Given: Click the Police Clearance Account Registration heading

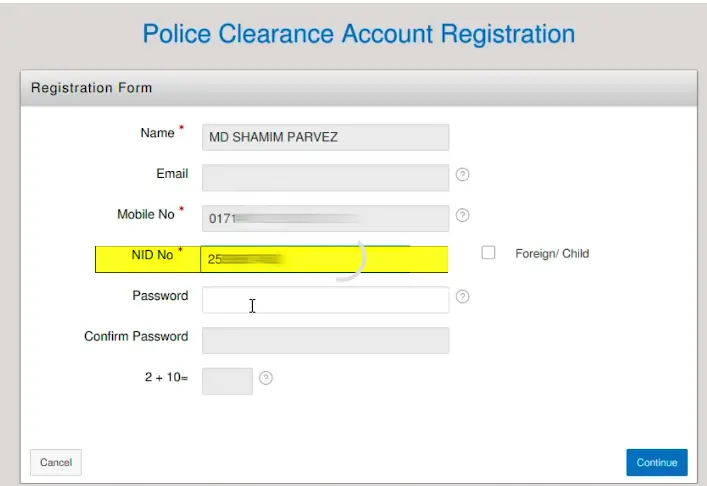Looking at the screenshot, I should (x=358, y=34).
